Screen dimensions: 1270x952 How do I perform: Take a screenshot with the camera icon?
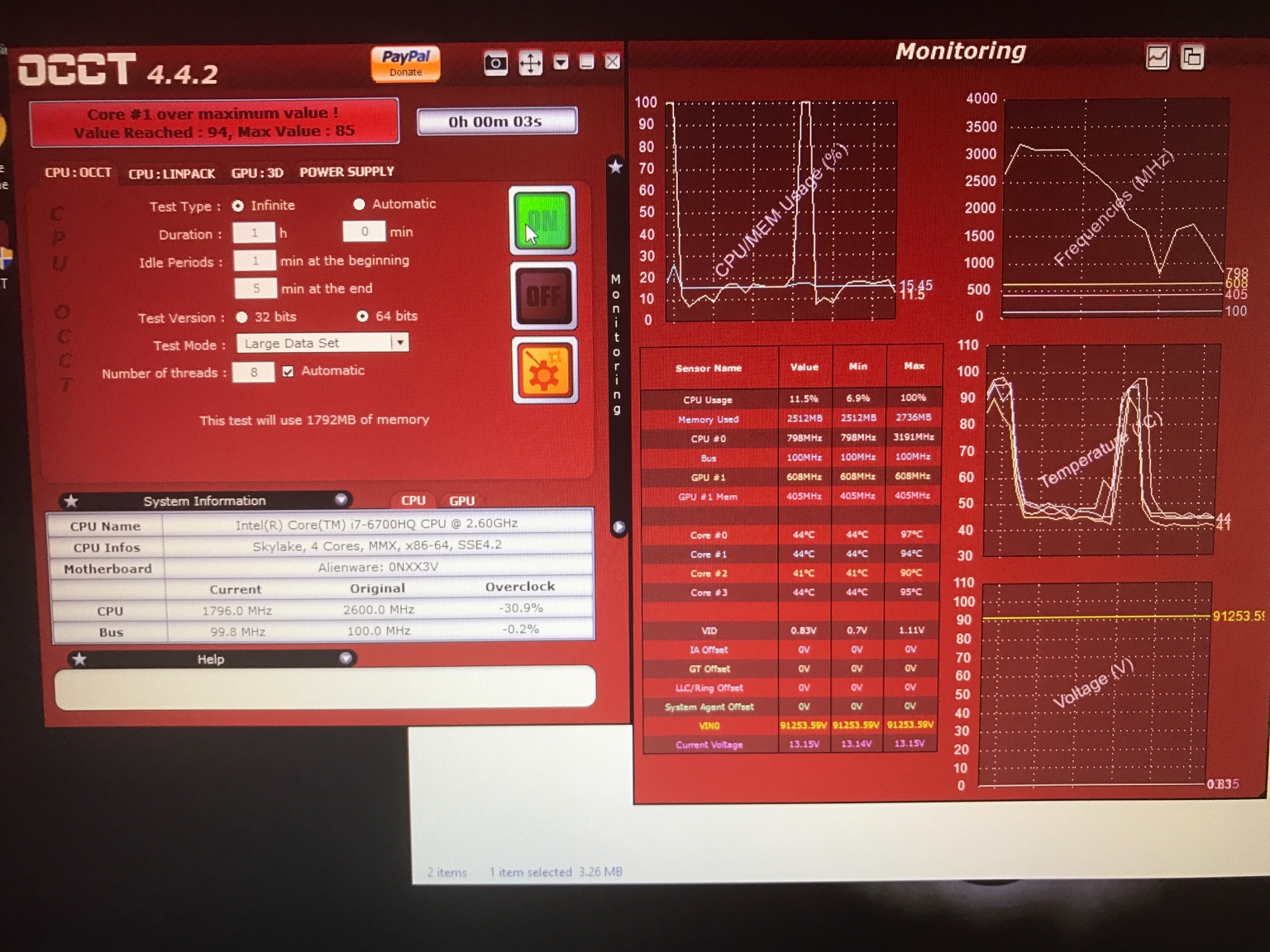(x=495, y=63)
